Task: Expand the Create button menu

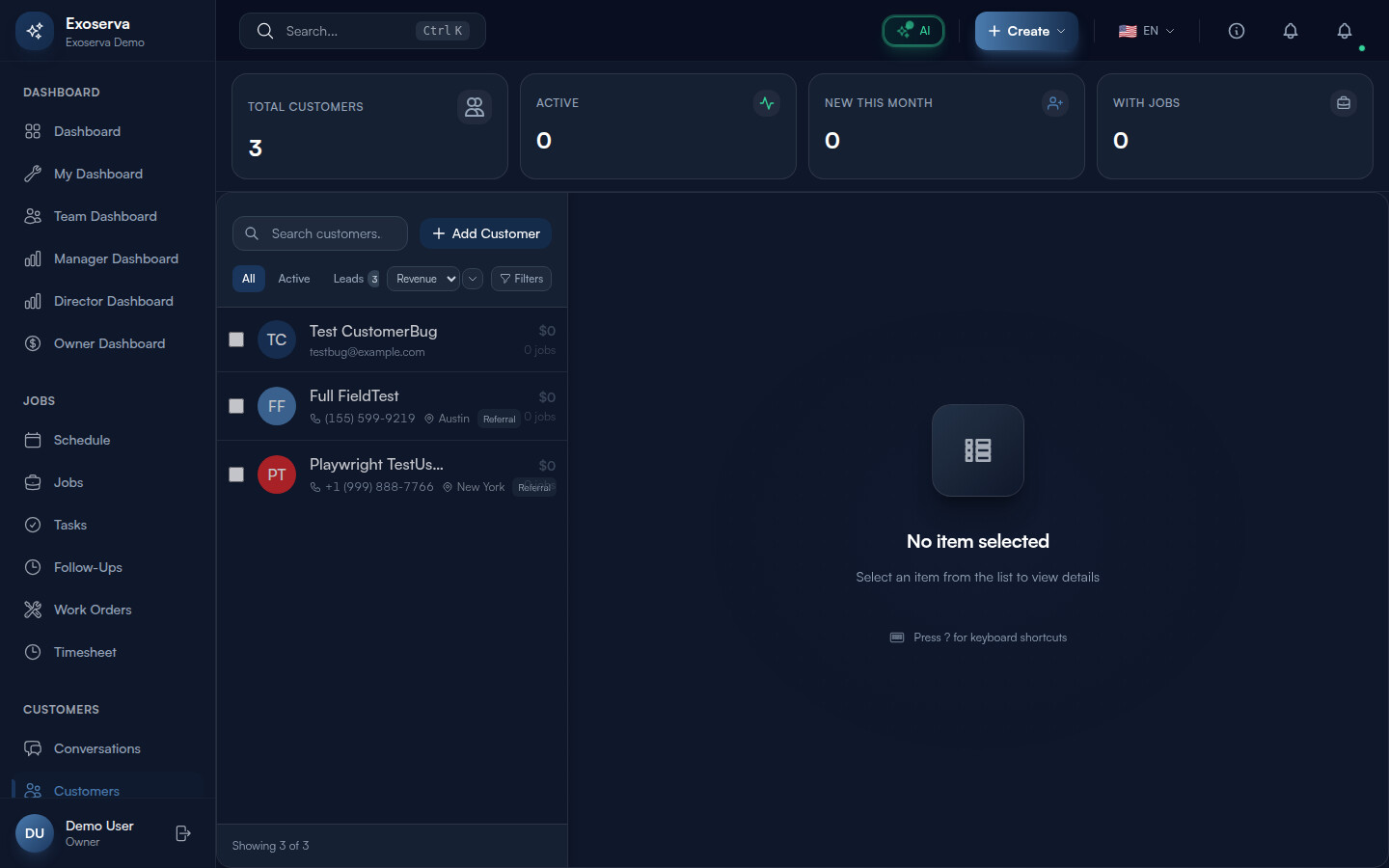Action: click(1026, 31)
